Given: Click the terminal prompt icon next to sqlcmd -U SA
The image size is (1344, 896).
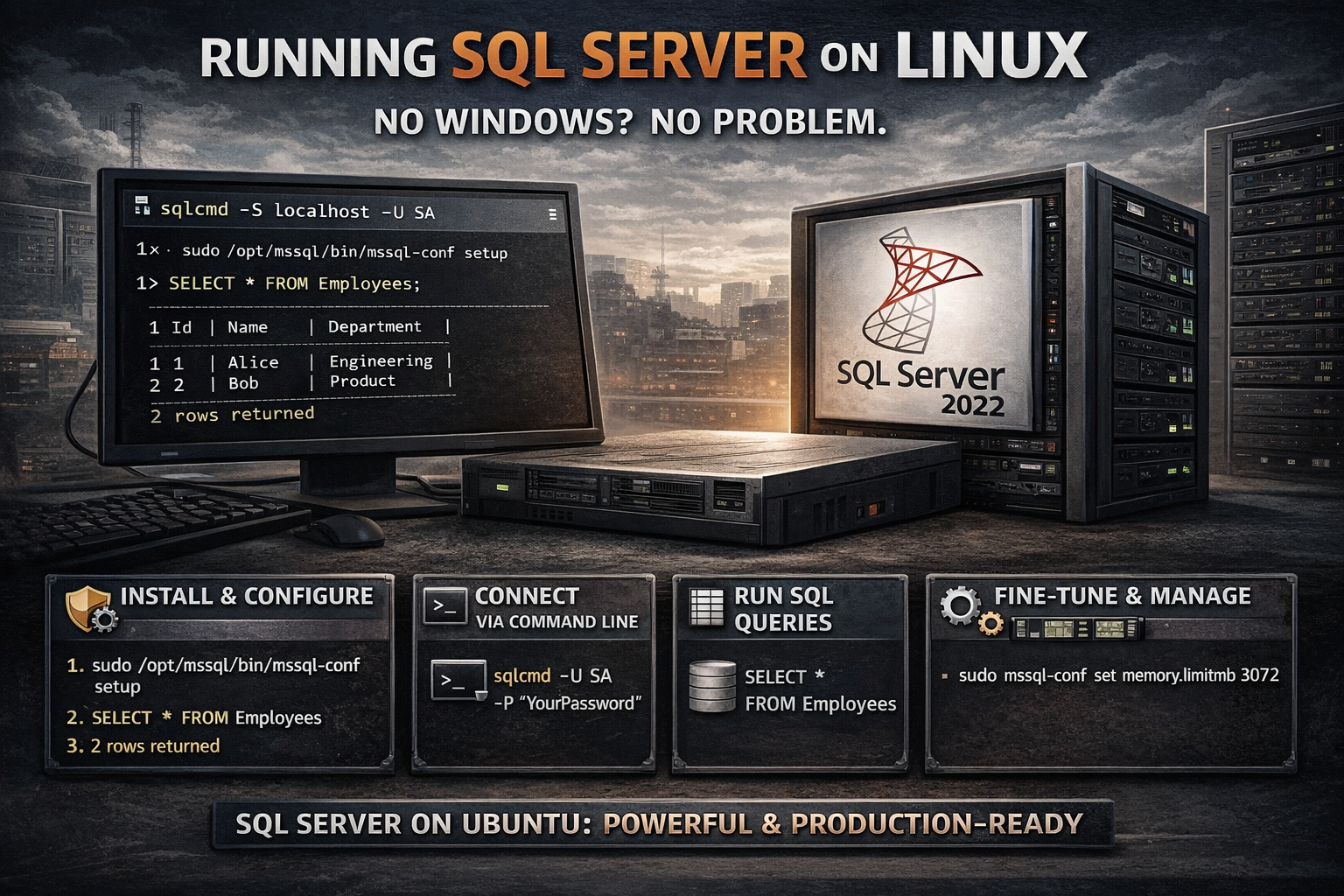Looking at the screenshot, I should click(458, 680).
